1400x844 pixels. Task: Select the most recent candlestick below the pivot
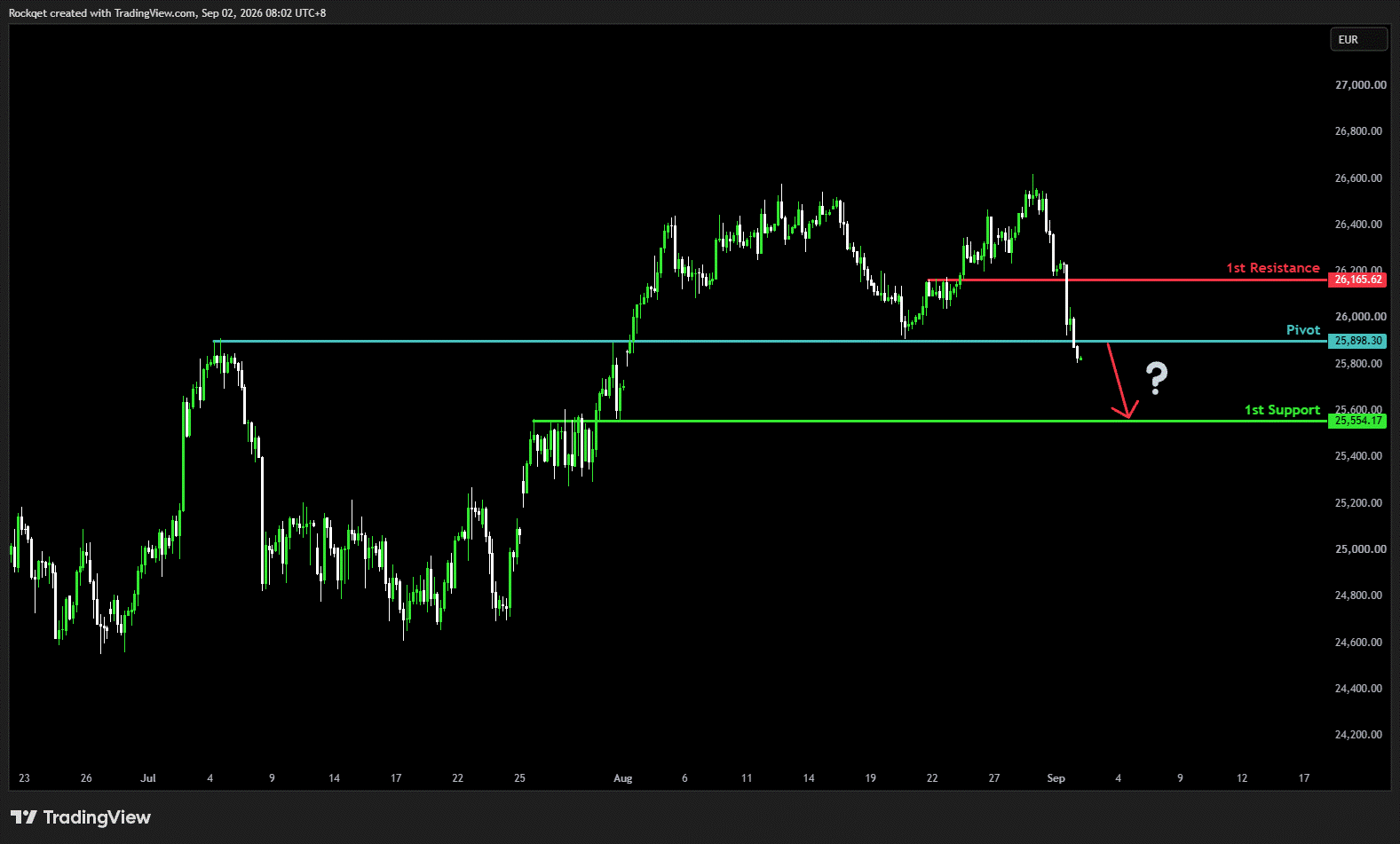pyautogui.click(x=1079, y=357)
